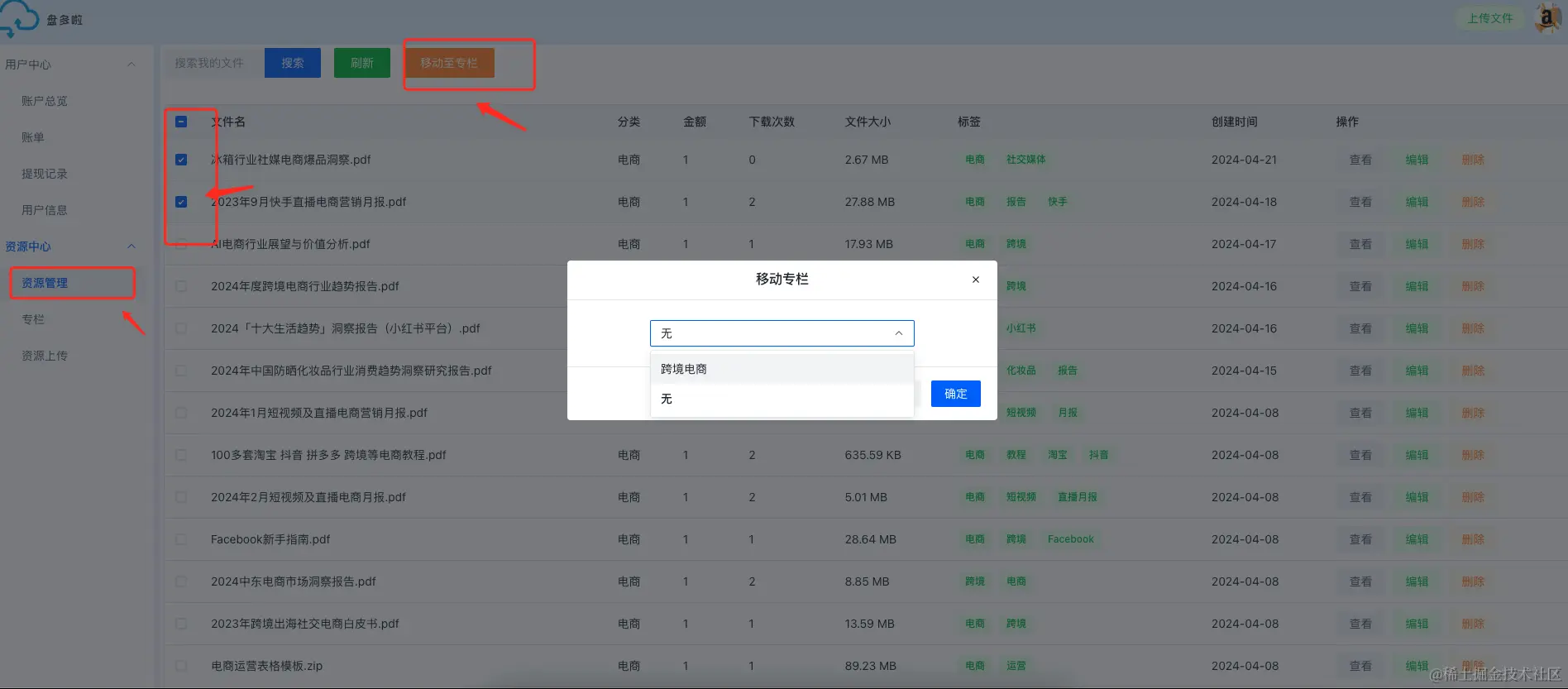Click the 创建时间 column header

point(1235,122)
